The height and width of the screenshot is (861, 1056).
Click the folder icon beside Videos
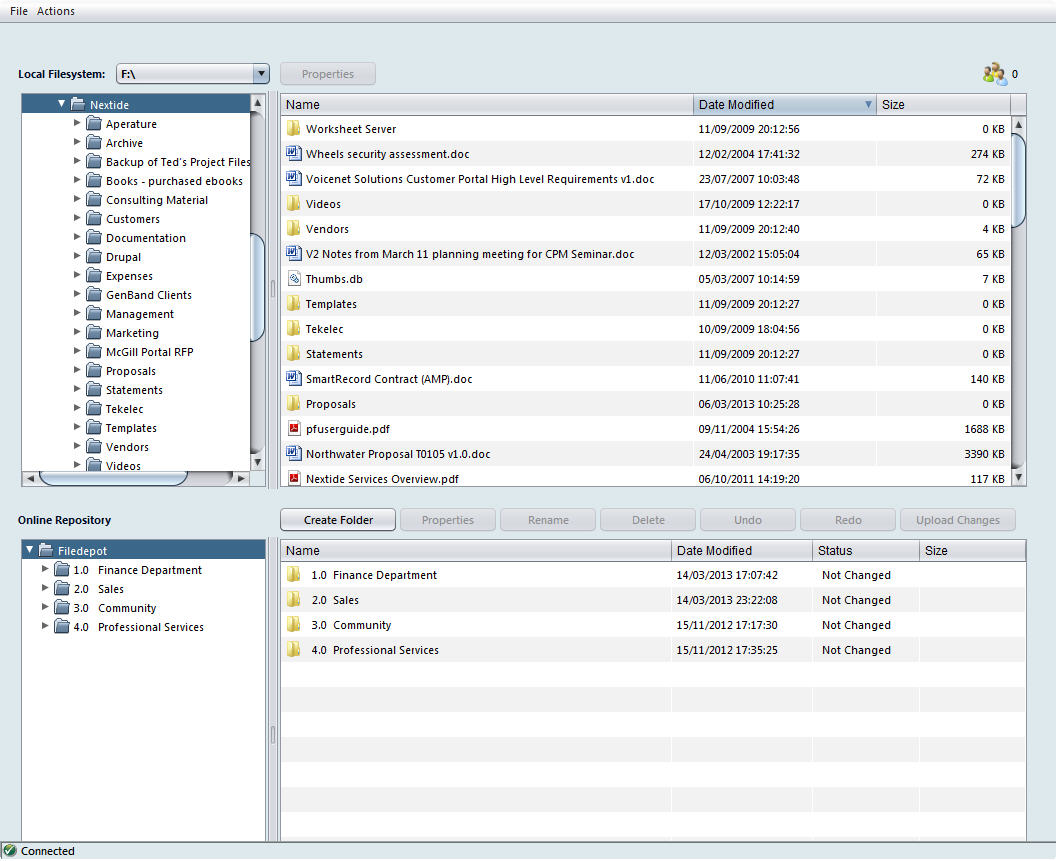(292, 204)
